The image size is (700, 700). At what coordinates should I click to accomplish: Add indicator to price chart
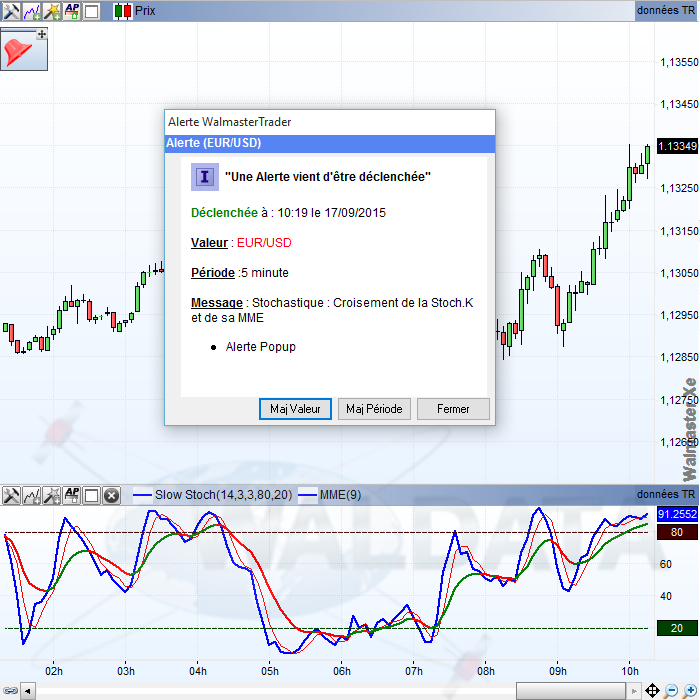pyautogui.click(x=32, y=11)
